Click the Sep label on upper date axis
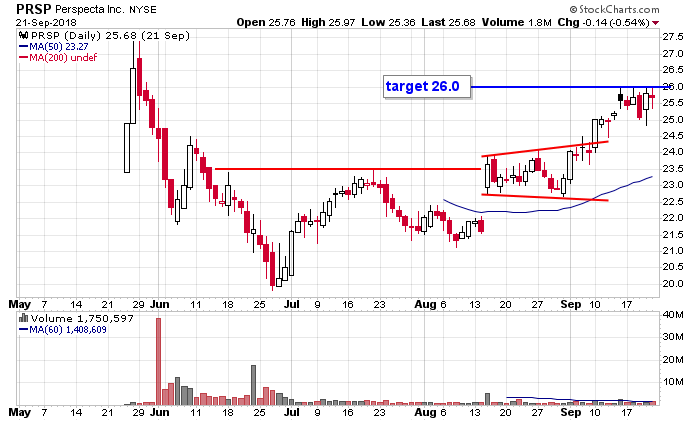This screenshot has height=421, width=700. click(x=571, y=304)
